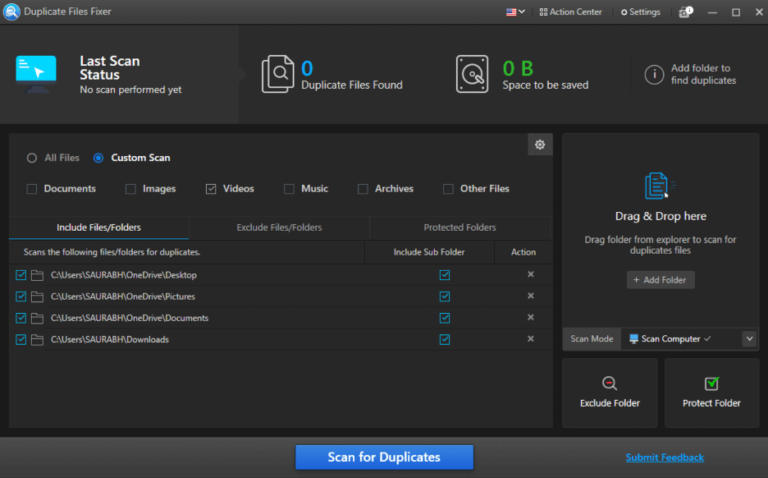
Task: Disable Include Sub Folder for Pictures
Action: click(444, 296)
